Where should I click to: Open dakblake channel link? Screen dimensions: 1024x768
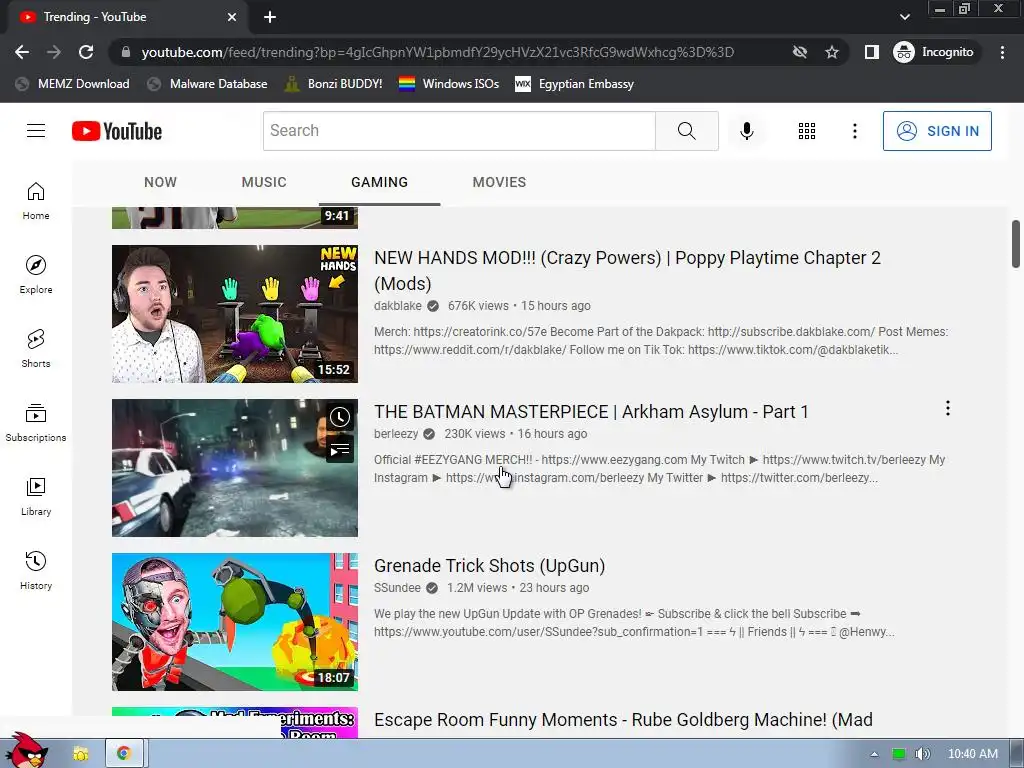click(398, 306)
